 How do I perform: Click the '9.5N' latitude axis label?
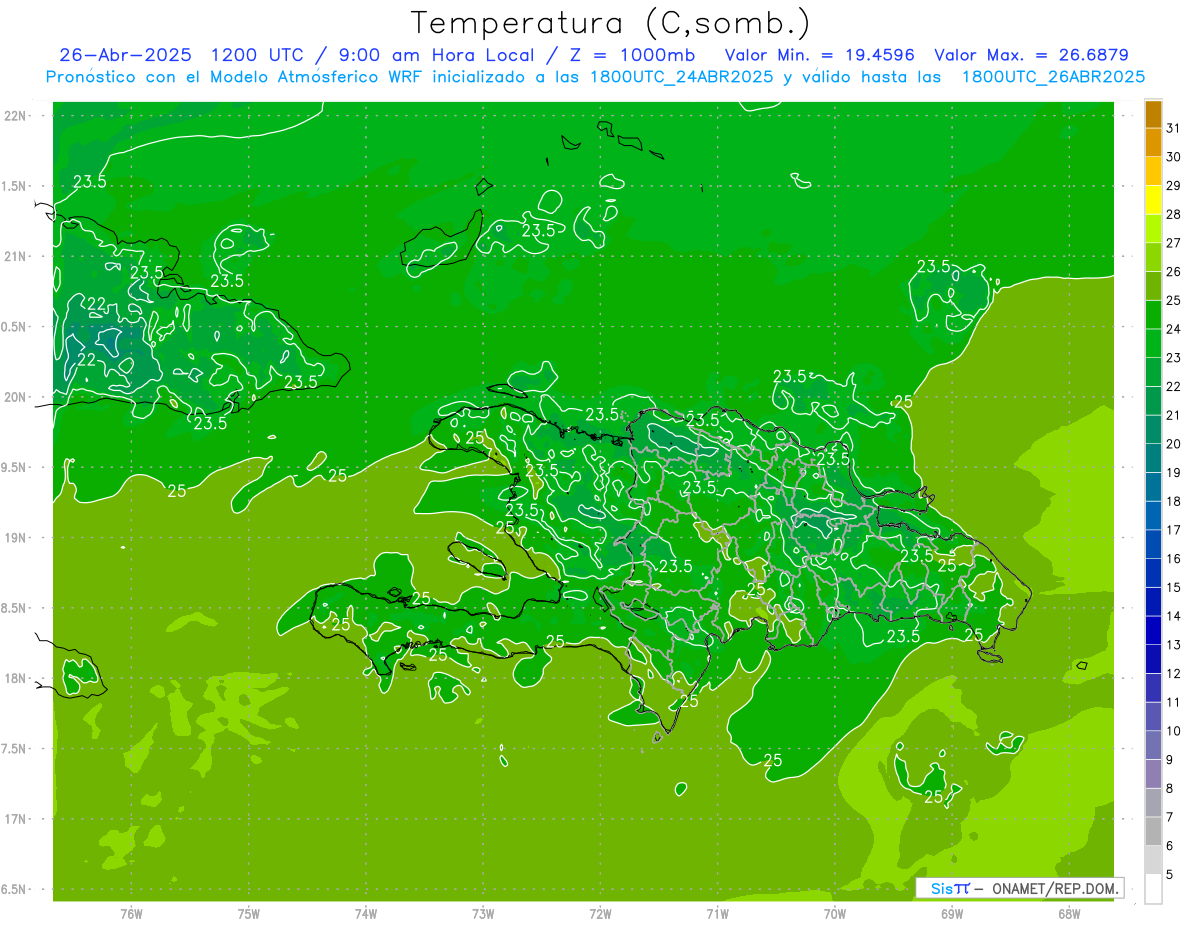(x=14, y=468)
